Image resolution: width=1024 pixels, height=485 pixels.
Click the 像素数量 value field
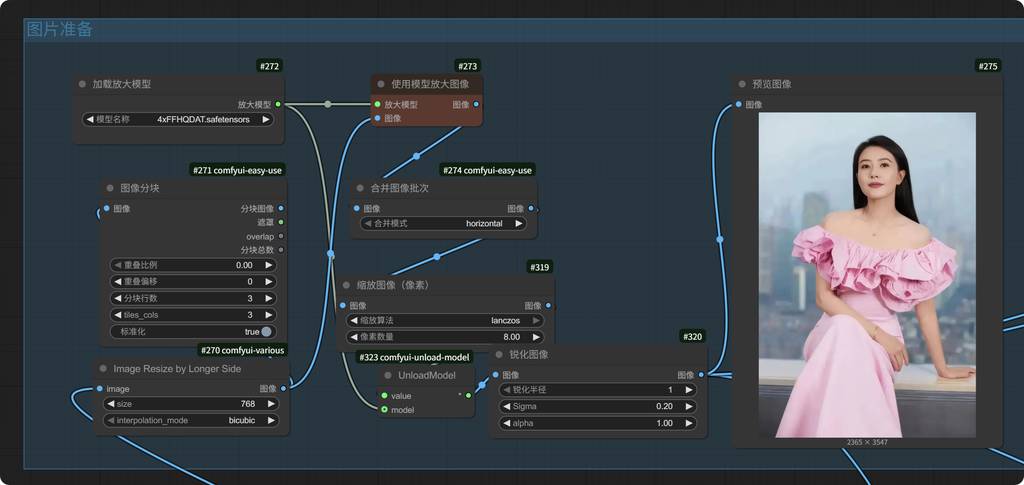tap(444, 338)
